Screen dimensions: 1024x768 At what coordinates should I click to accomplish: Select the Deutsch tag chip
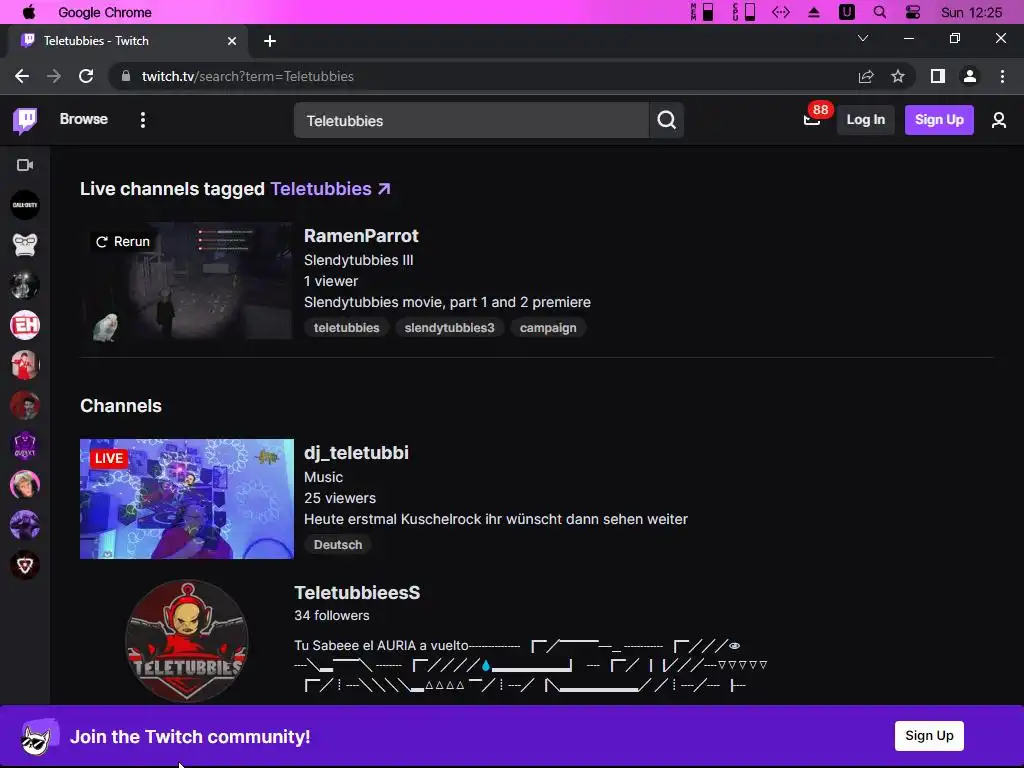click(338, 545)
